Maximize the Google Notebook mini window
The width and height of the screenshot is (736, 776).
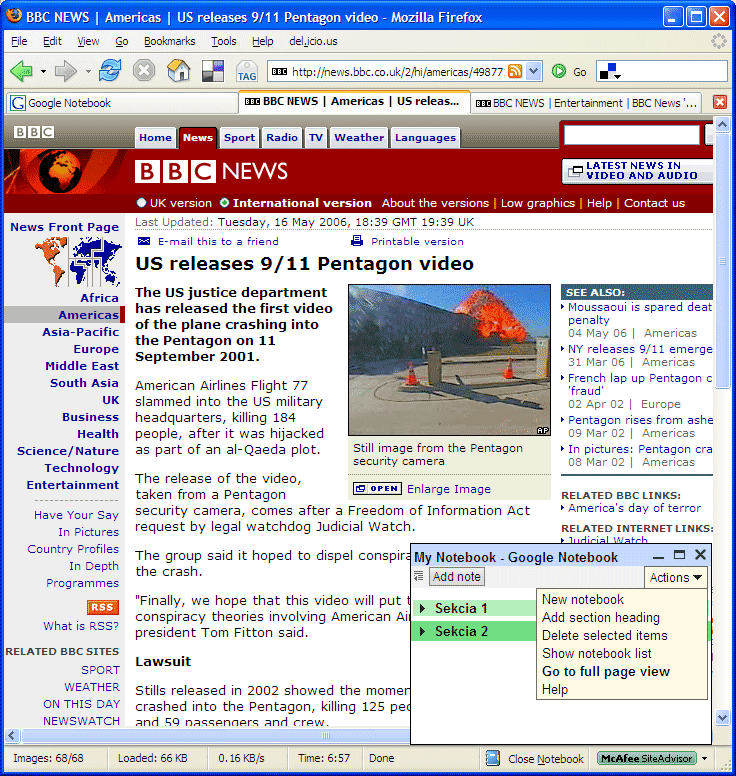[x=680, y=555]
